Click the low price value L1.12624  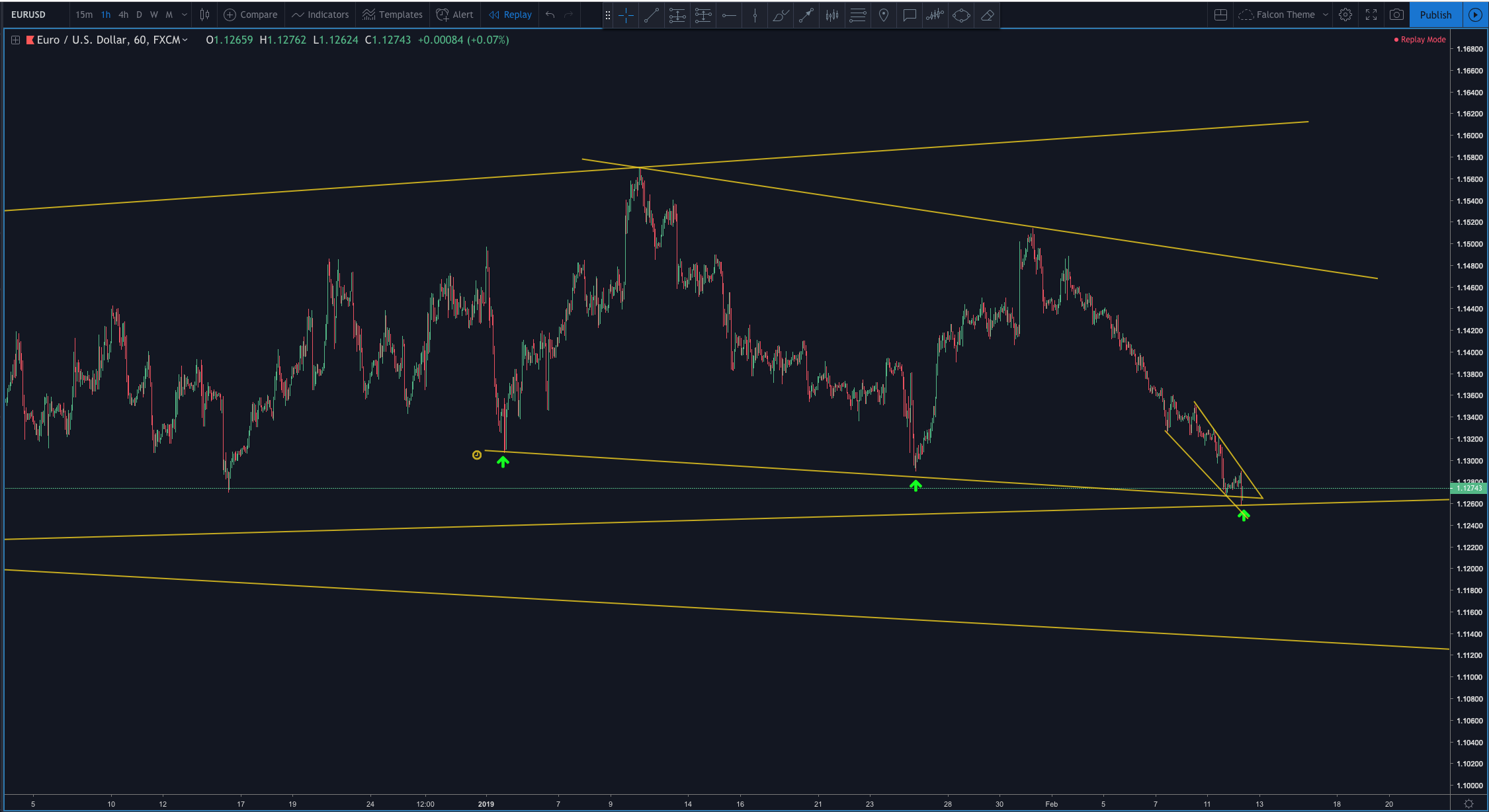[335, 40]
